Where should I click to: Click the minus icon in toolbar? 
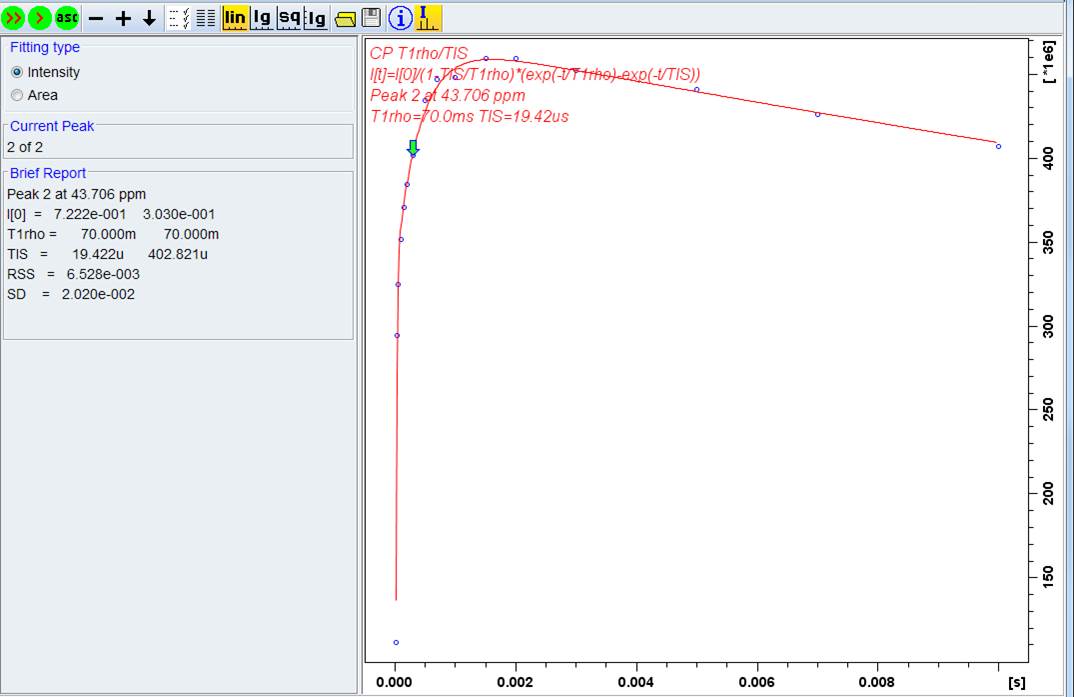point(97,18)
